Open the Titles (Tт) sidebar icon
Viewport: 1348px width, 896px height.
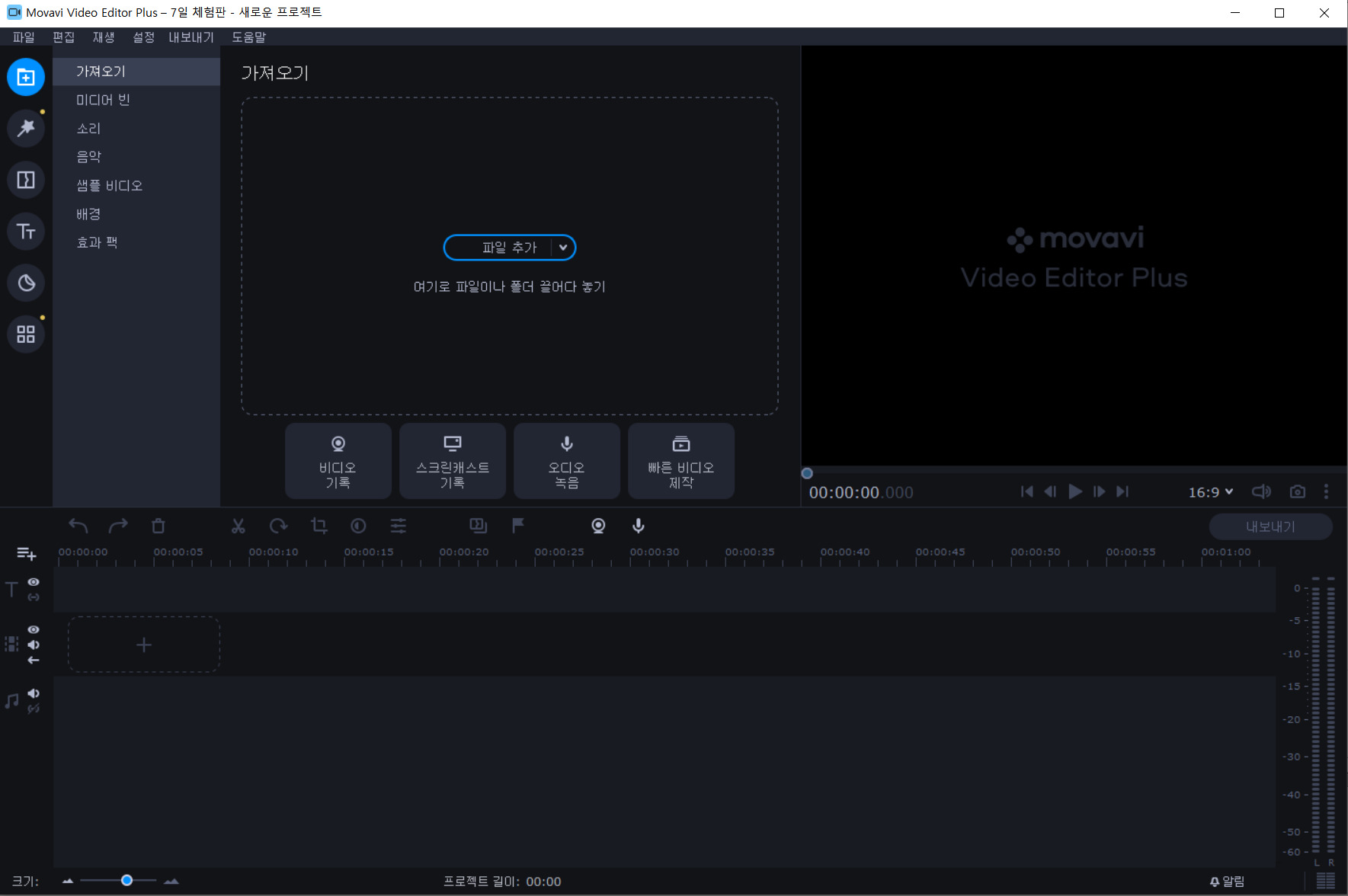click(x=26, y=231)
